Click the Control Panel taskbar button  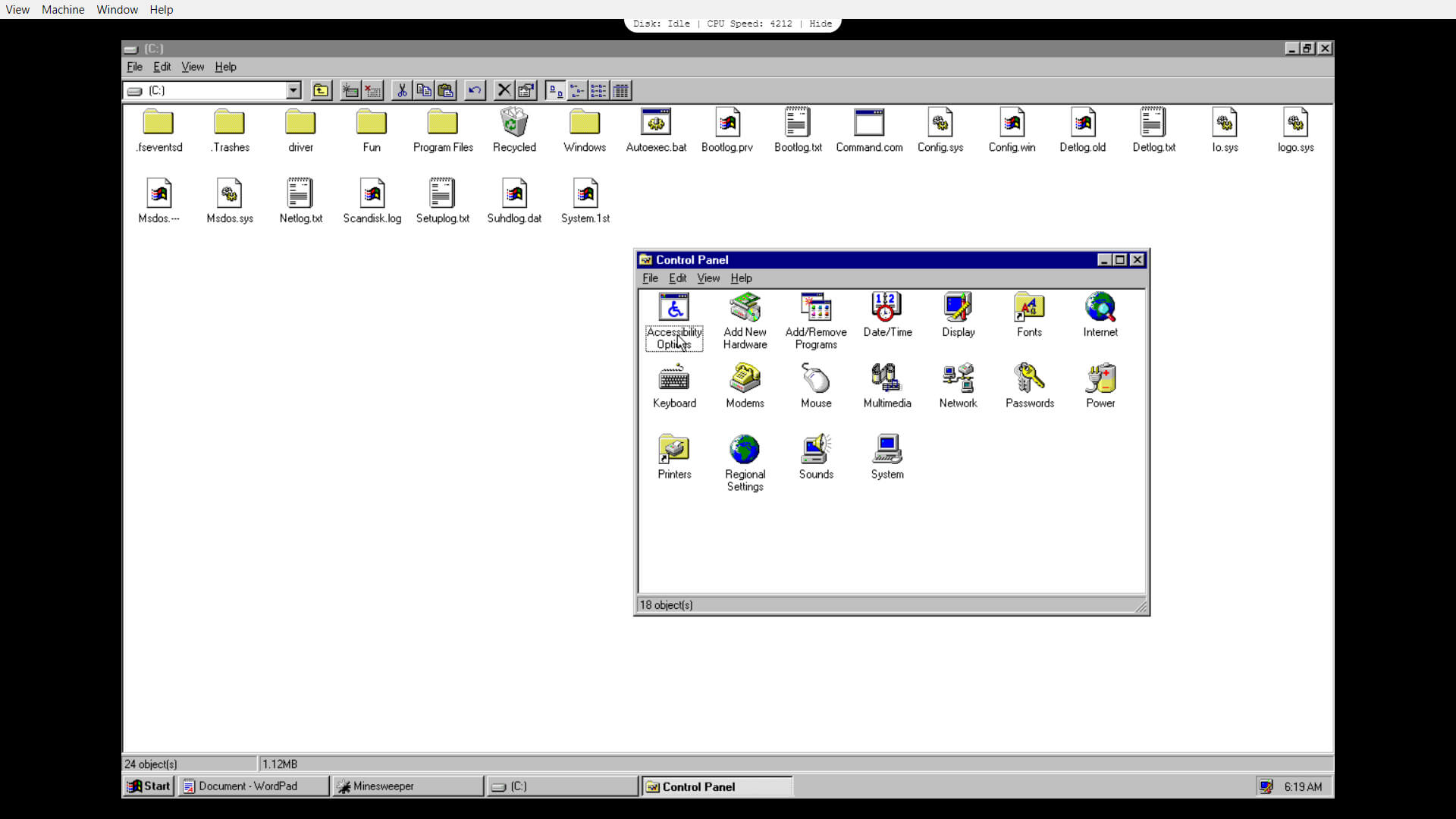pos(717,786)
